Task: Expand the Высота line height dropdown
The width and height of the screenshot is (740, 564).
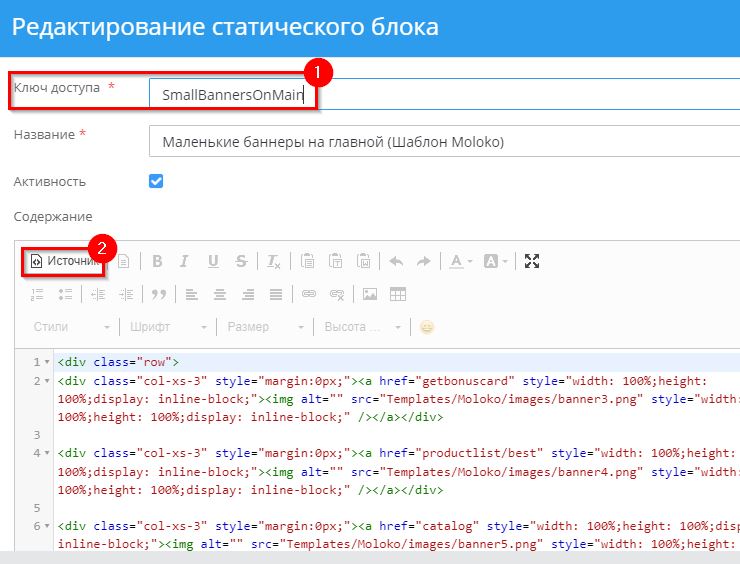Action: 362,327
